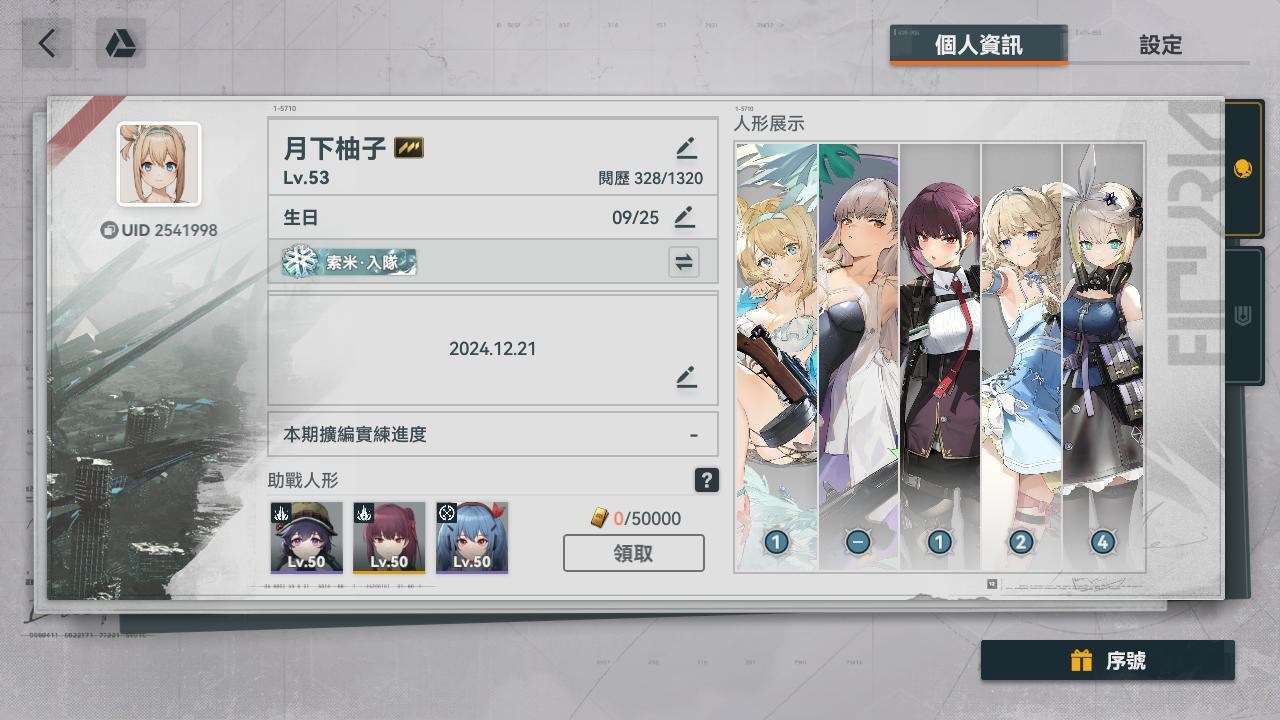The width and height of the screenshot is (1280, 720).
Task: Open the player avatar portrait
Action: [x=159, y=164]
